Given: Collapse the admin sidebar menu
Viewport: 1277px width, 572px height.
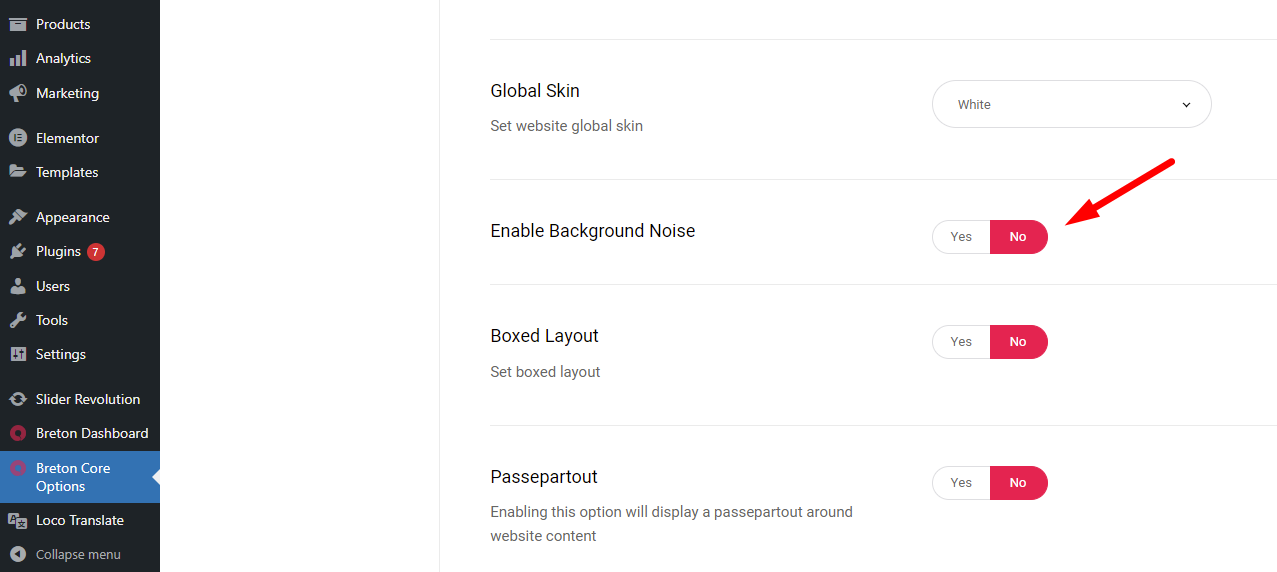Looking at the screenshot, I should click(x=80, y=554).
